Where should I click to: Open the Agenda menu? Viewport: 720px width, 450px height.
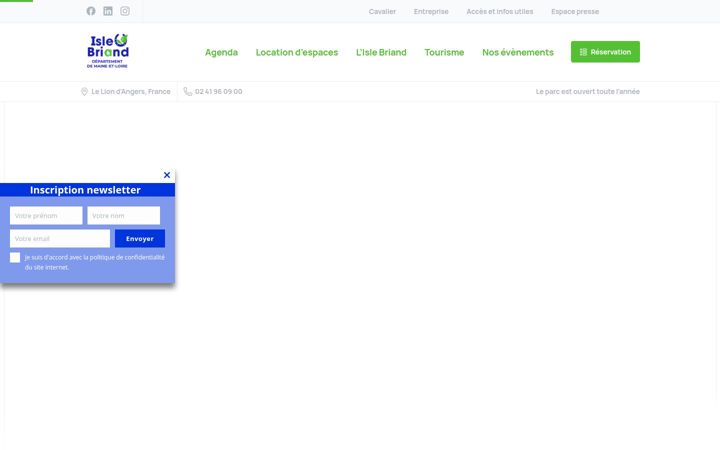pos(221,52)
